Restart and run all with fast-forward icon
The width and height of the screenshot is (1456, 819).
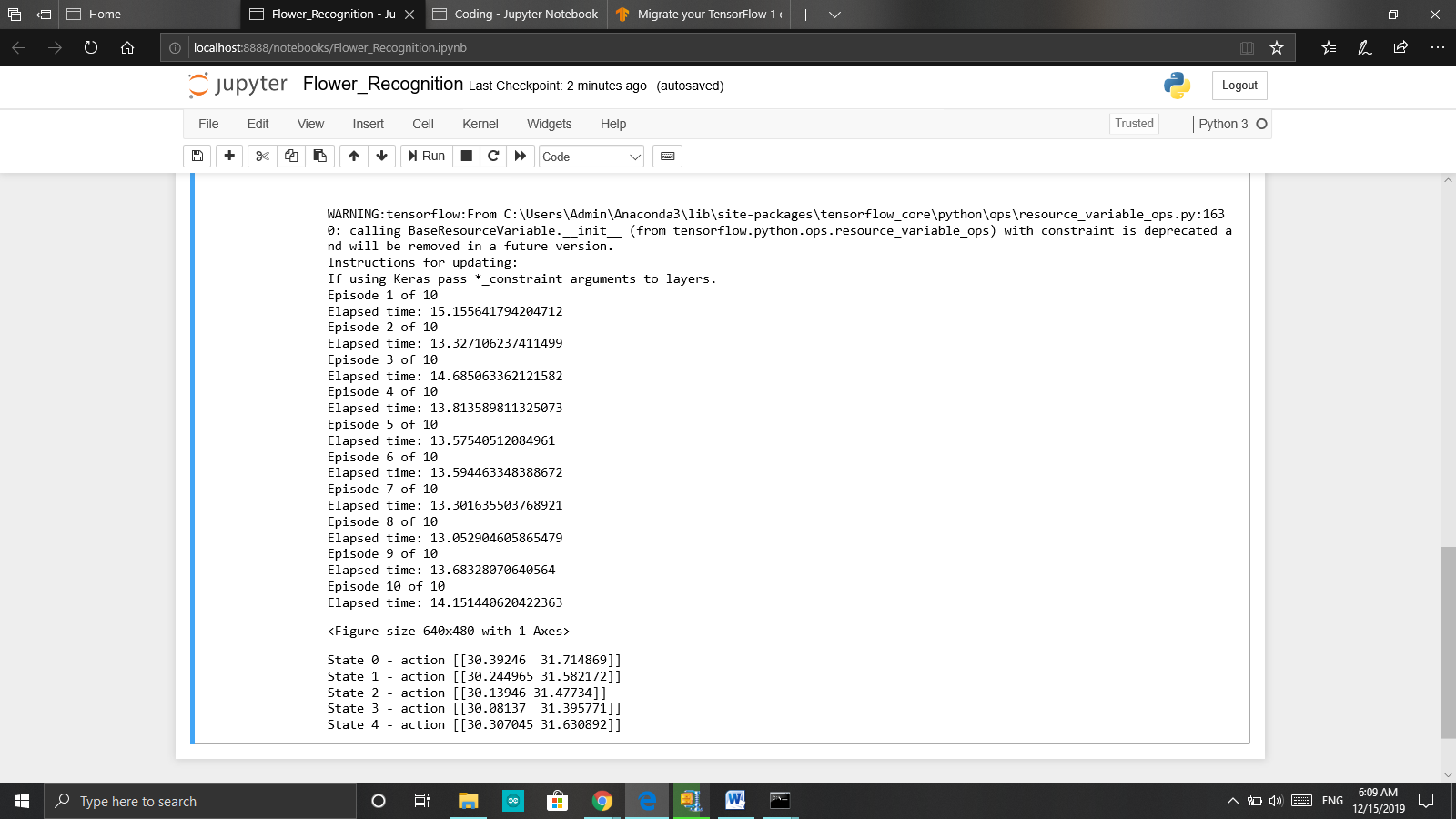click(520, 156)
